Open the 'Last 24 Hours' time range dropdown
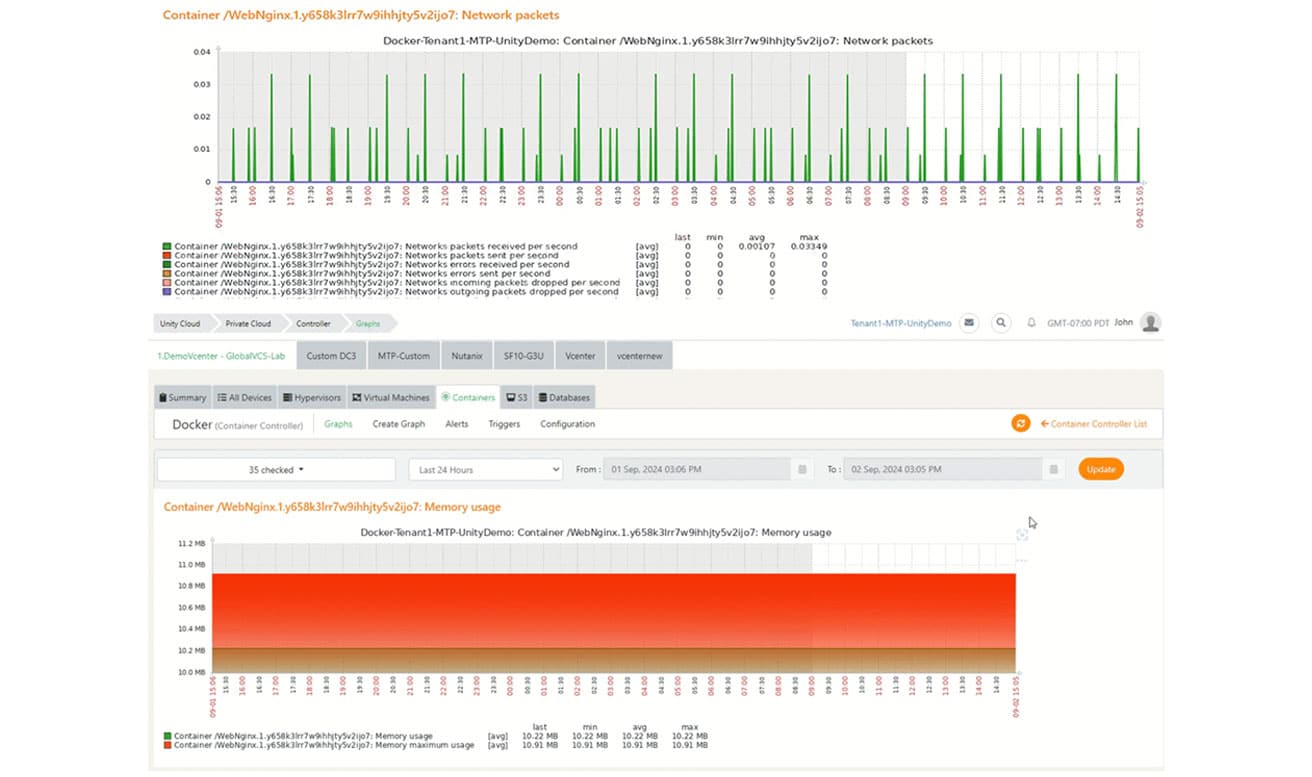The image size is (1312, 777). (x=485, y=469)
